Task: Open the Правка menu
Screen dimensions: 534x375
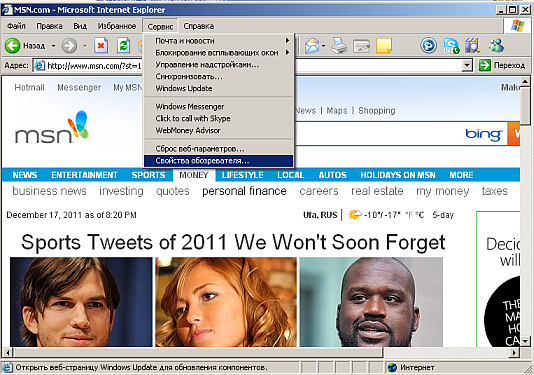Action: point(49,26)
